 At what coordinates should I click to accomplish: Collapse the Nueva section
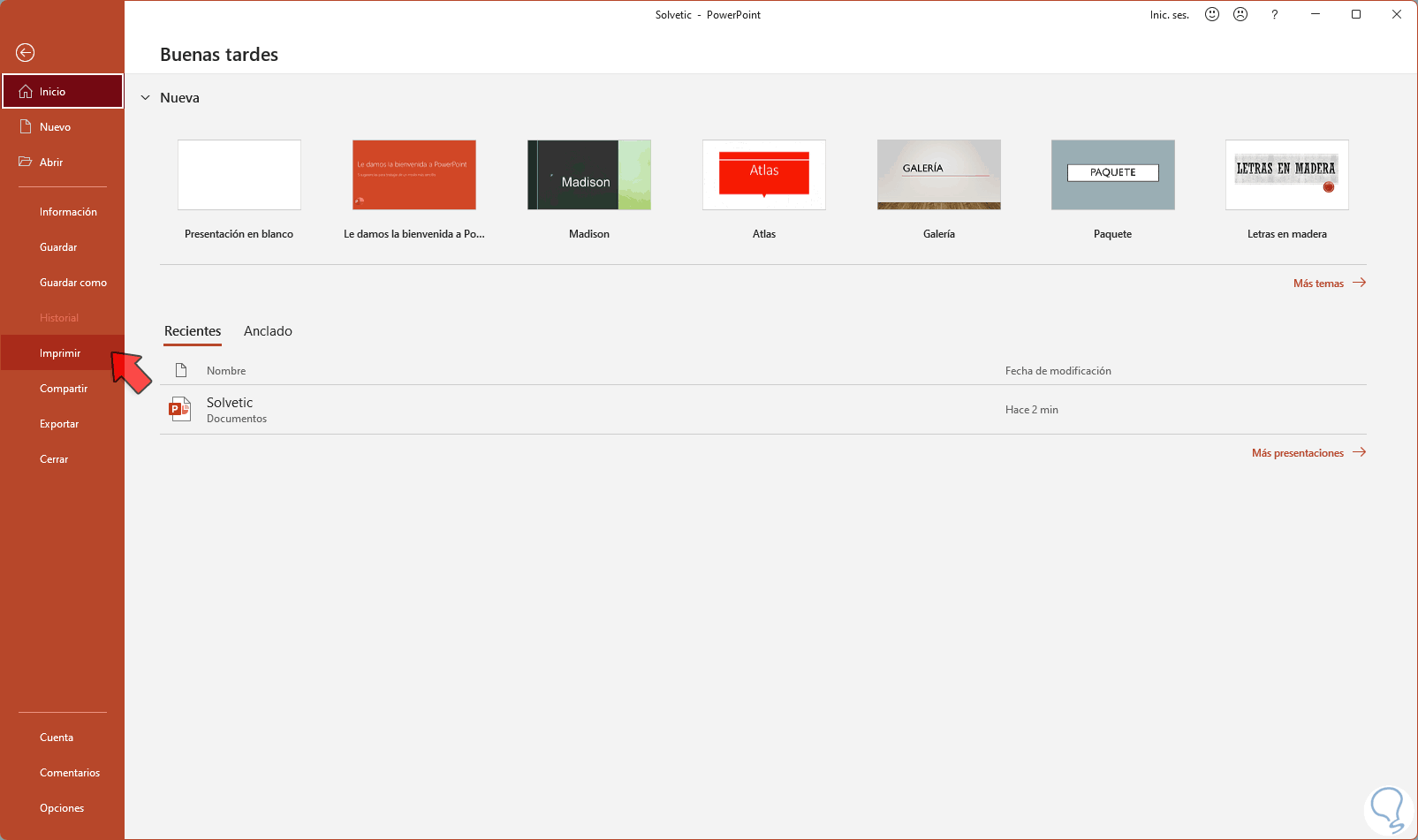146,98
